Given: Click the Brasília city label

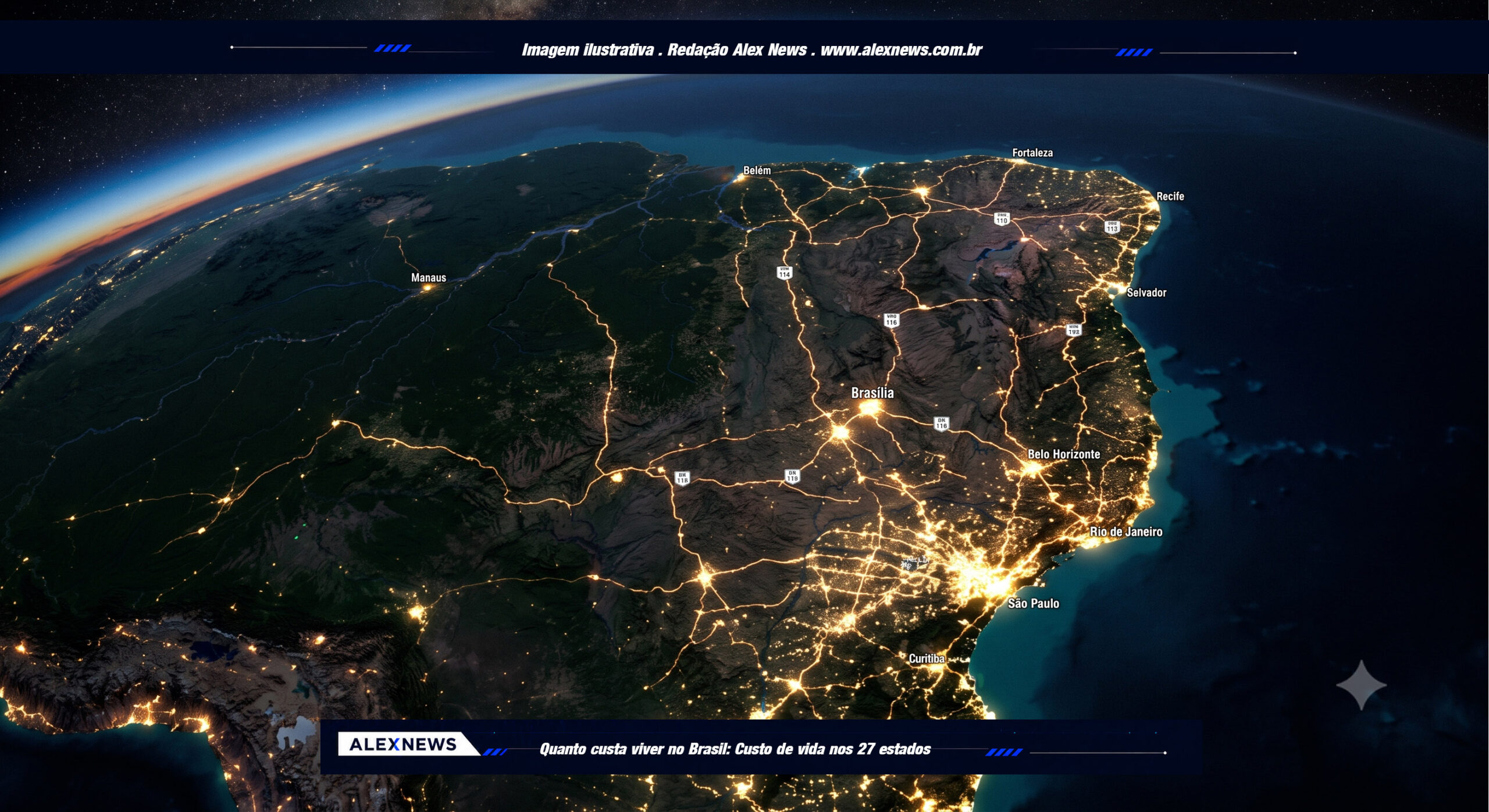Looking at the screenshot, I should [x=872, y=393].
